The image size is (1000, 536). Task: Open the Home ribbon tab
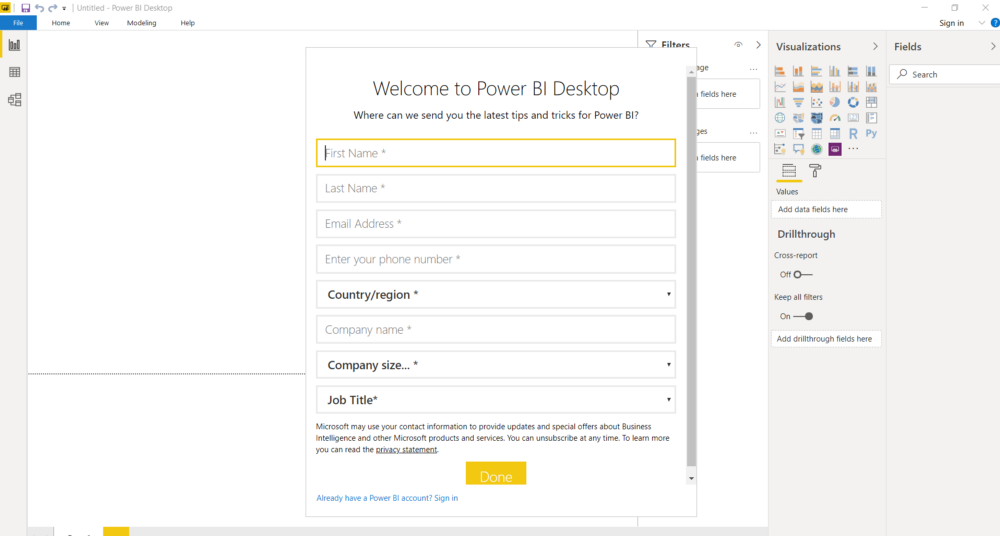click(x=61, y=23)
